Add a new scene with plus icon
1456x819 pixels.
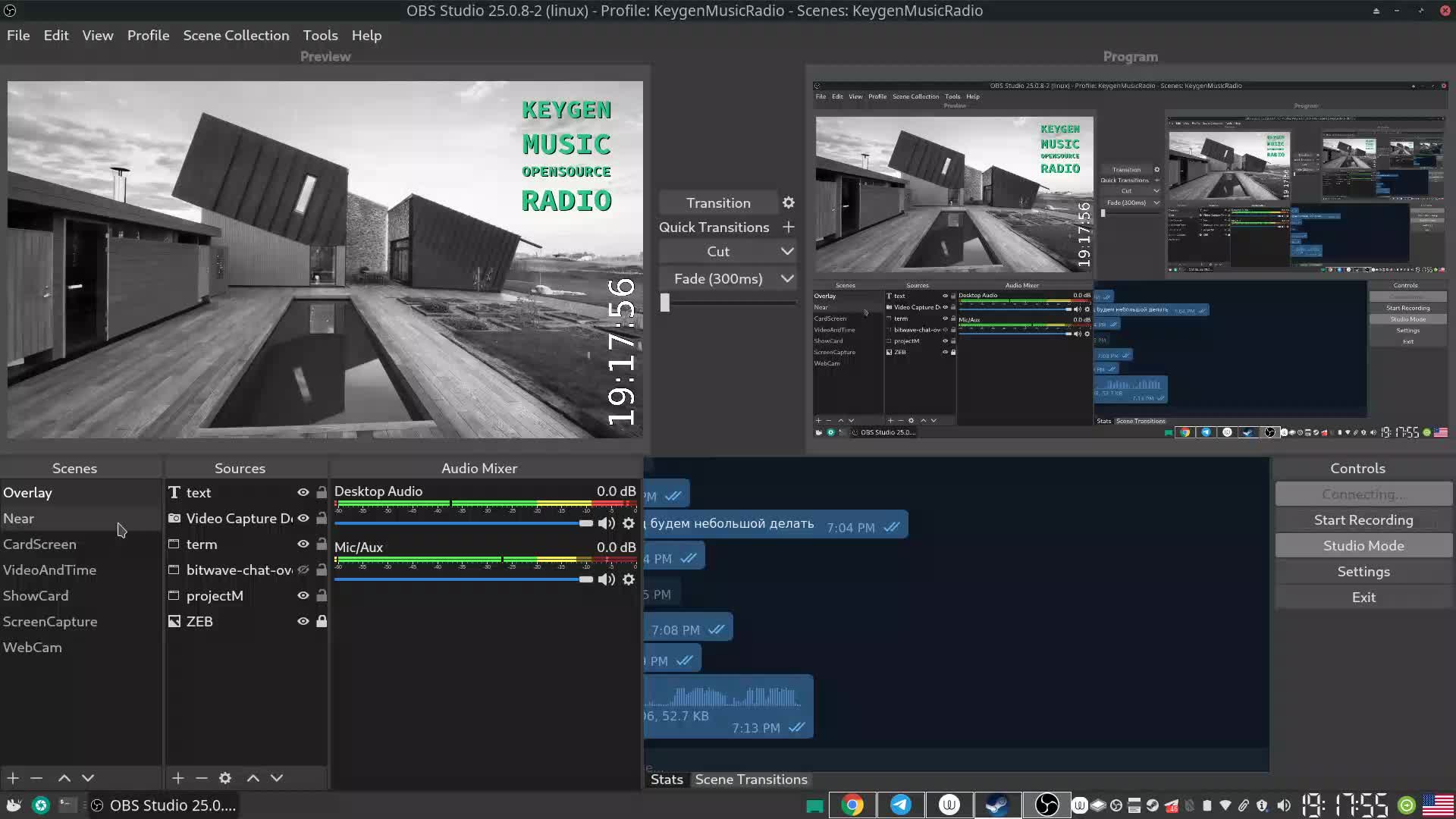pos(13,777)
